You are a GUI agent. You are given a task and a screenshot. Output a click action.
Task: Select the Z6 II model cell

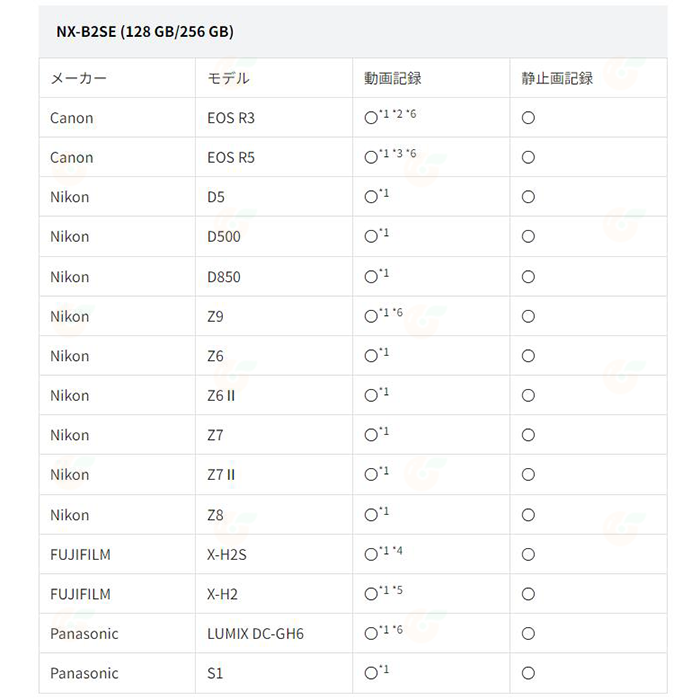[221, 396]
